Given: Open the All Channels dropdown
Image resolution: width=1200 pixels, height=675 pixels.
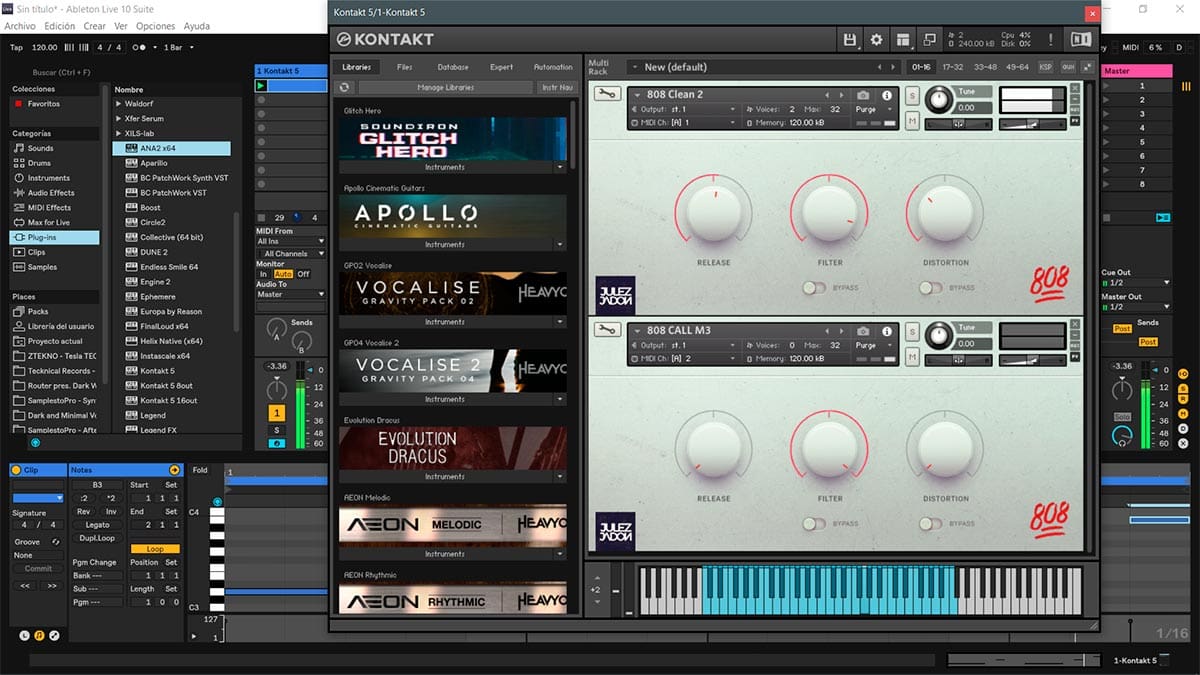Looking at the screenshot, I should point(291,254).
